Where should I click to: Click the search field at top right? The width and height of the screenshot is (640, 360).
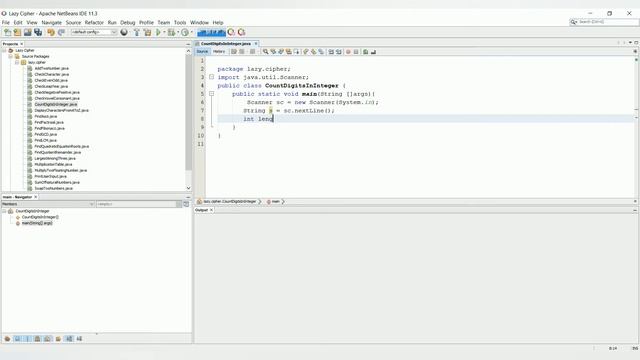(x=605, y=22)
